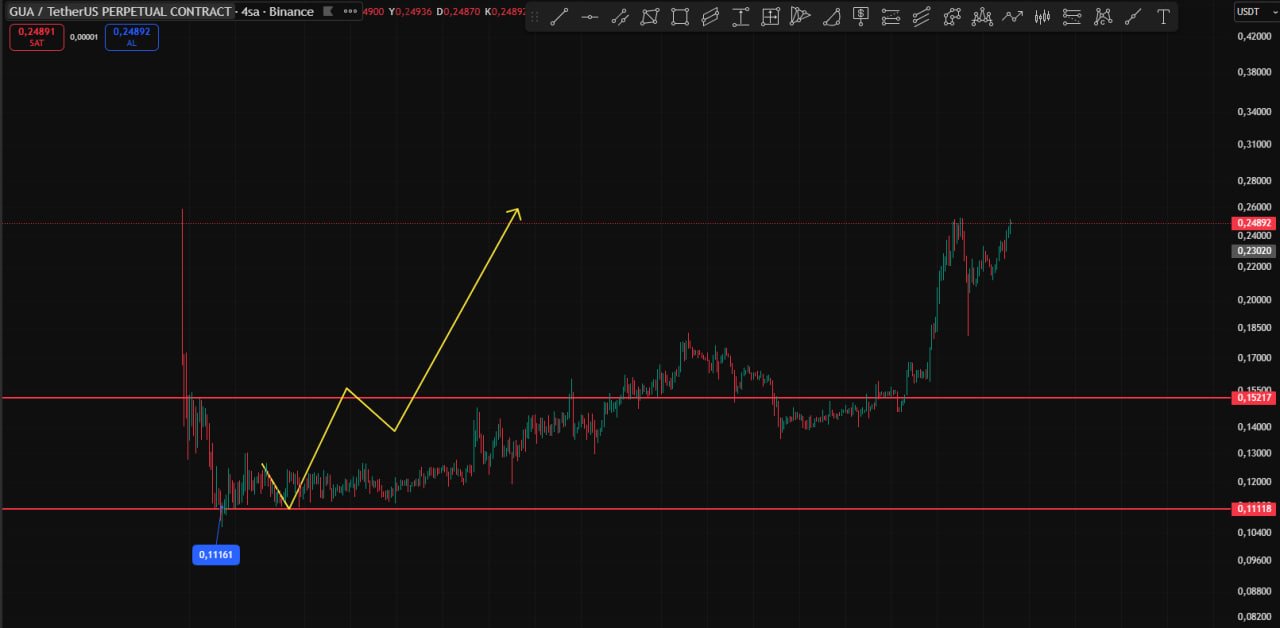Screen dimensions: 1280x628
Task: Select the Fibonacci retracement levels tool
Action: [891, 16]
